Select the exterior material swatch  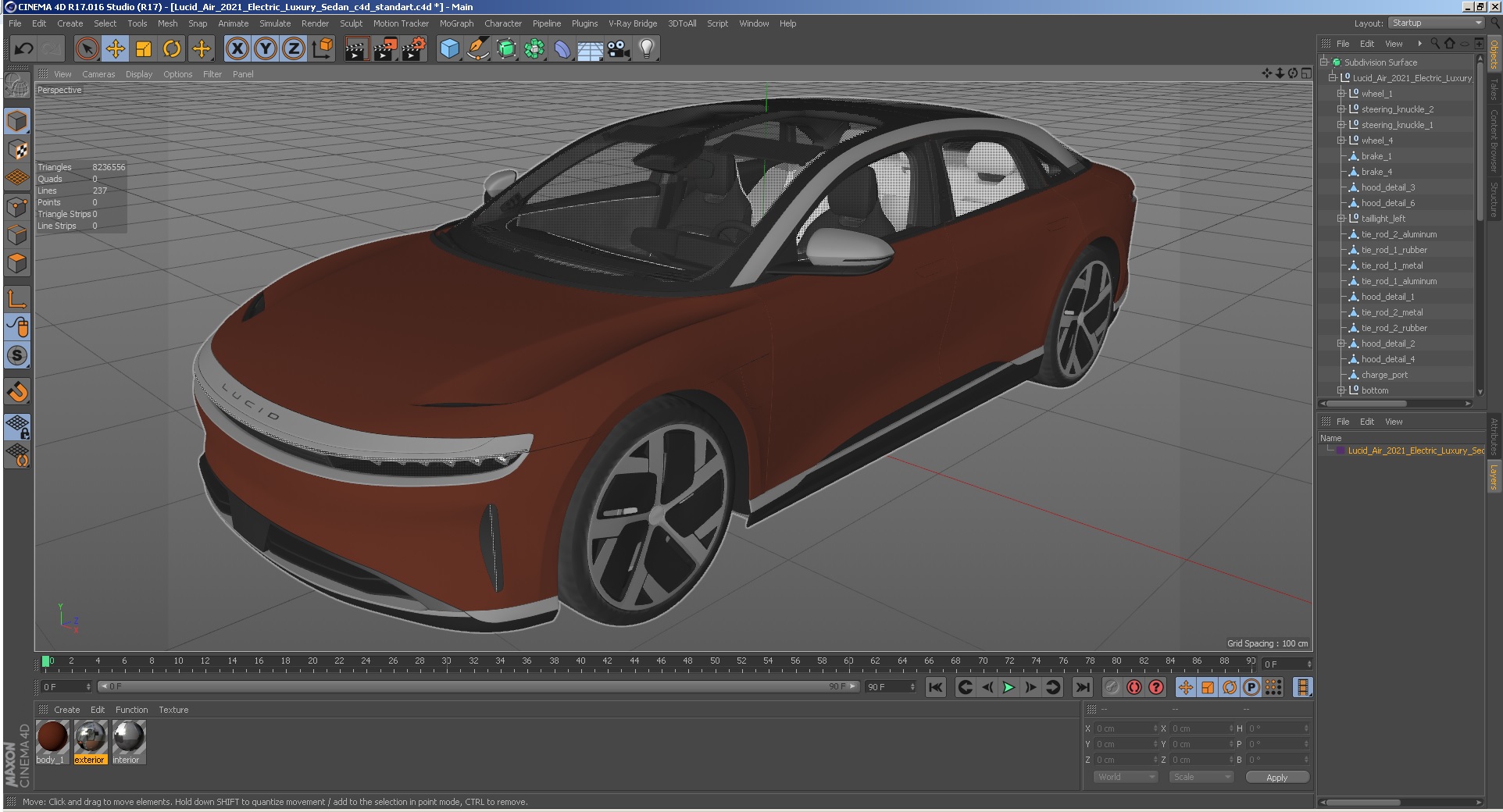point(89,742)
